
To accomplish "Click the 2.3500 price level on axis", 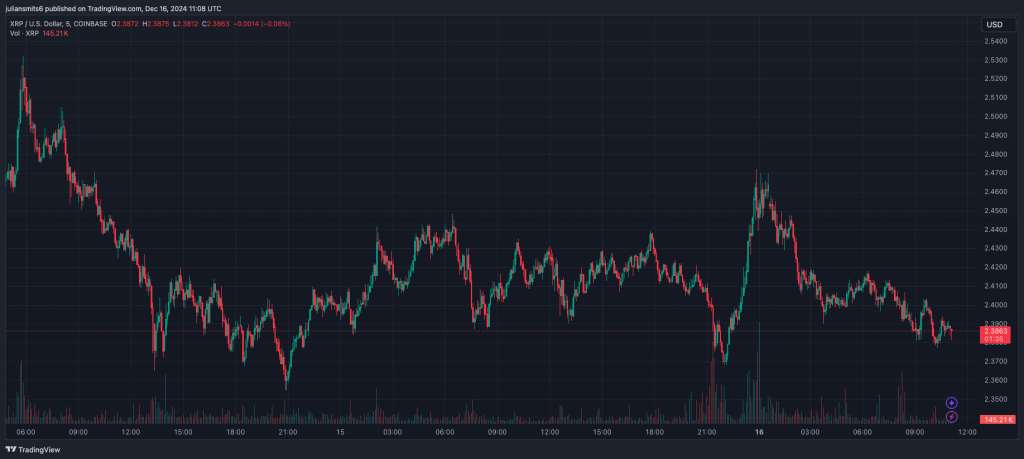I will pos(993,399).
